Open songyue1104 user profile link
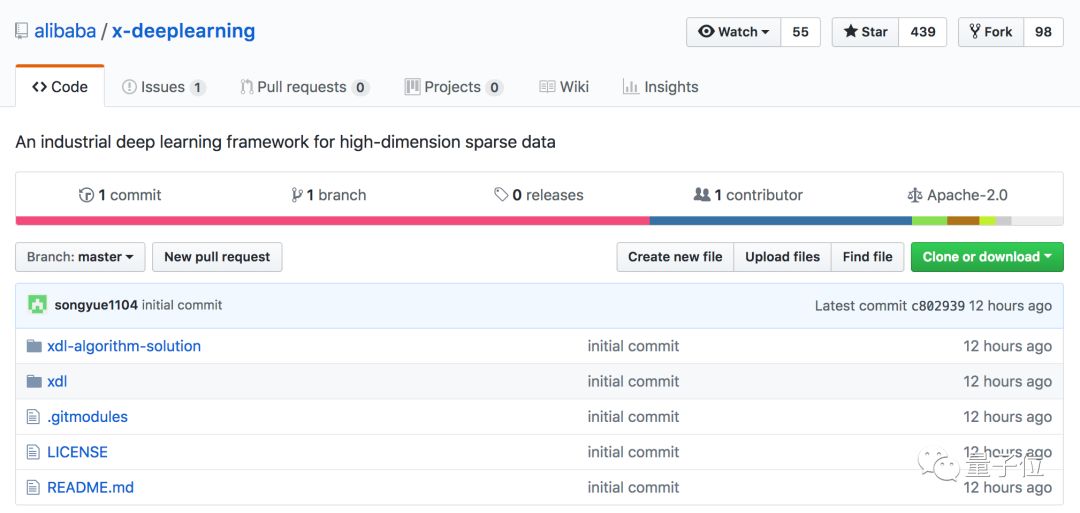Image resolution: width=1080 pixels, height=513 pixels. coord(96,305)
